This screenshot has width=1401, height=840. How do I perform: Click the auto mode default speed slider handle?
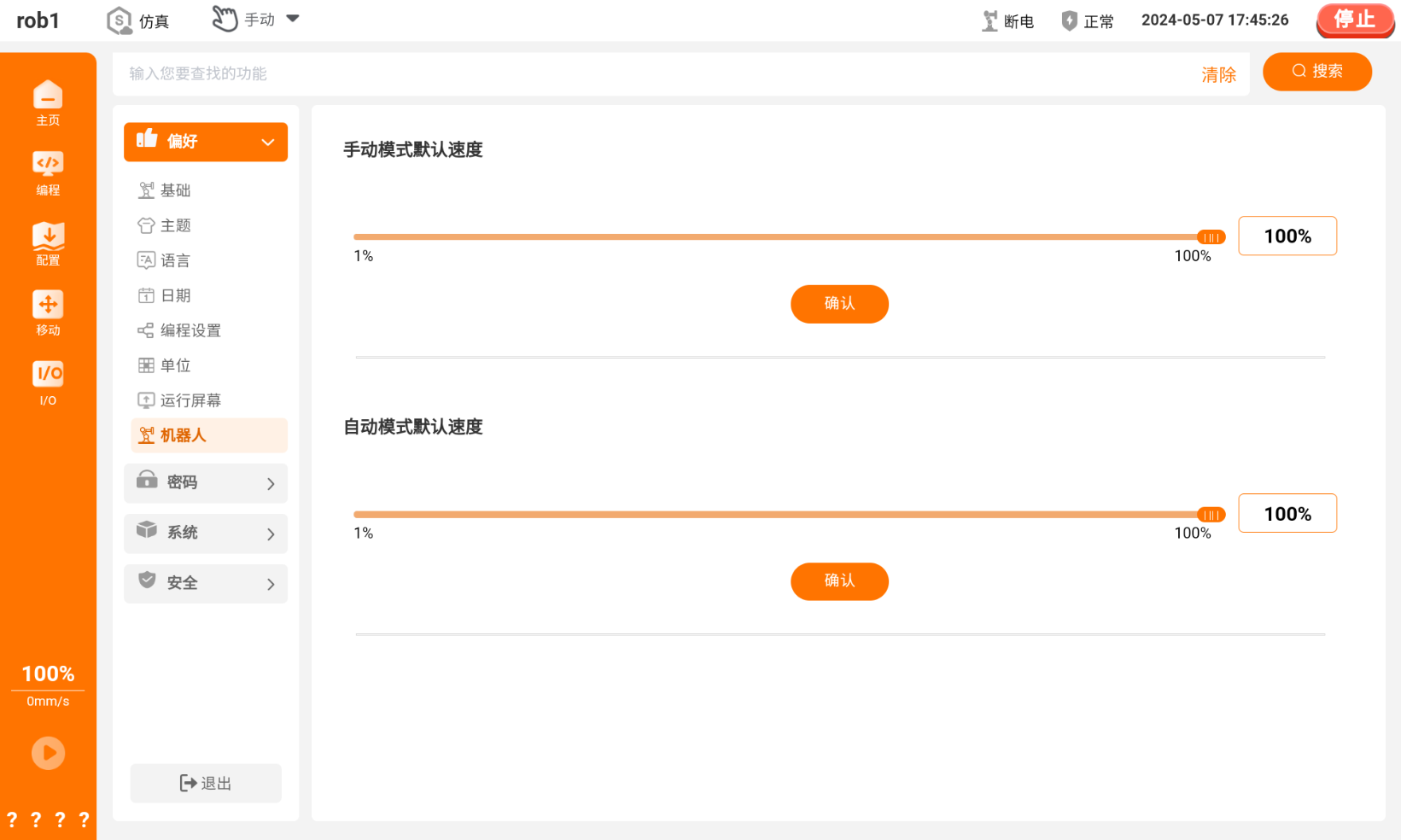point(1211,515)
